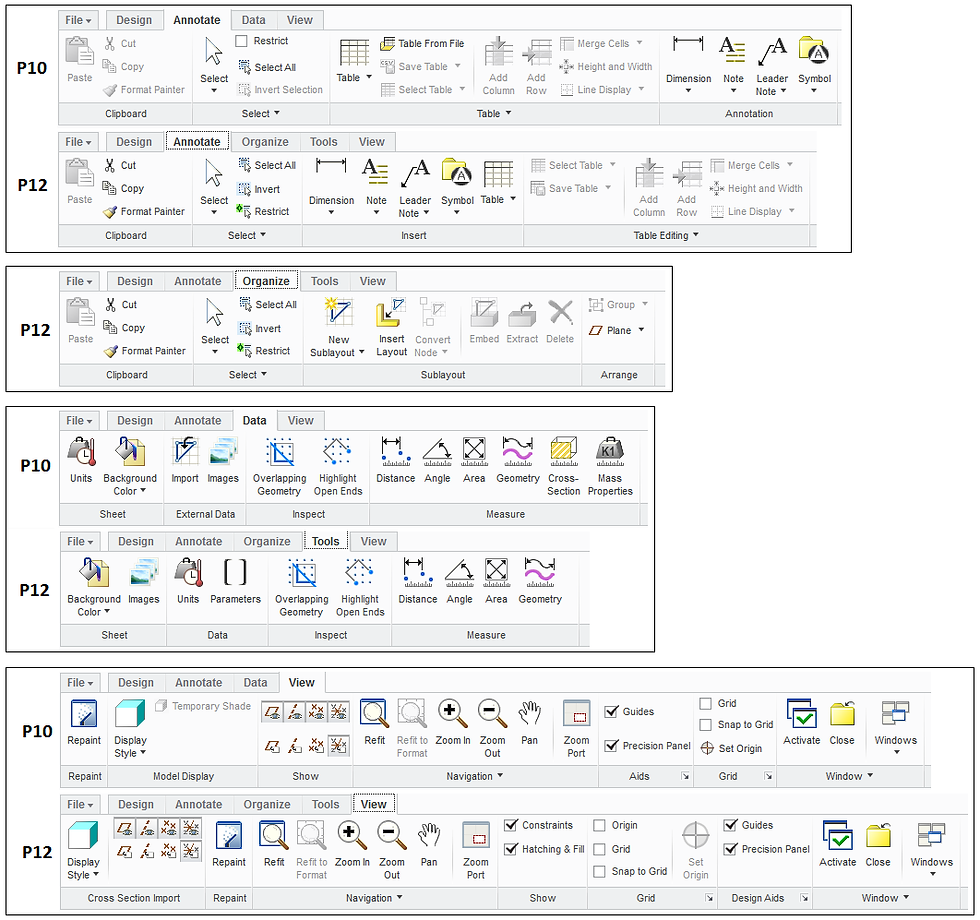Image resolution: width=980 pixels, height=920 pixels.
Task: Toggle the Temporary Shade checkbox
Action: [161, 706]
